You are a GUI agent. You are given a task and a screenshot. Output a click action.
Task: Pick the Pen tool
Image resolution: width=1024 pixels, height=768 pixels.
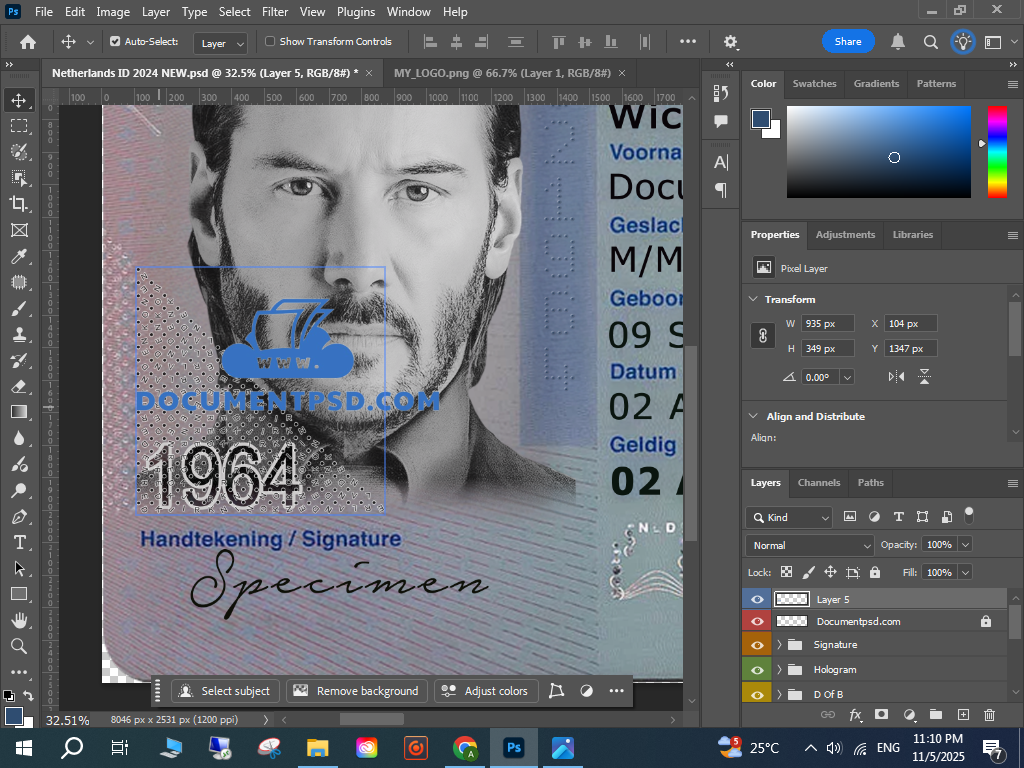click(x=19, y=516)
